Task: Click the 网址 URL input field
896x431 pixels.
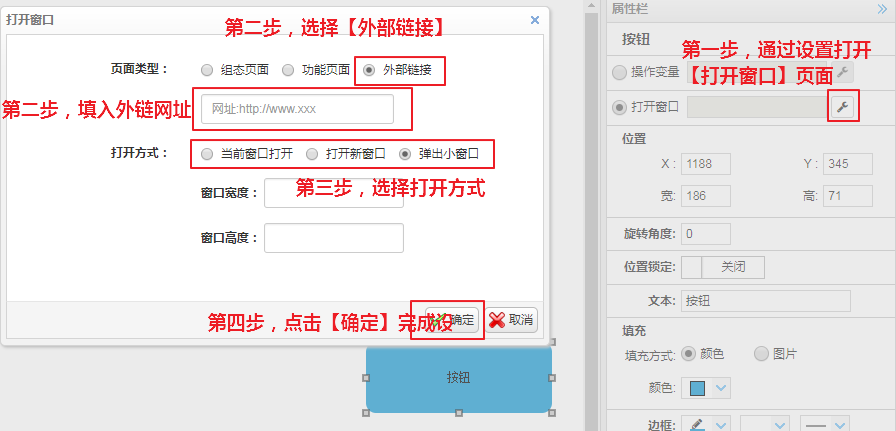Action: coord(297,109)
